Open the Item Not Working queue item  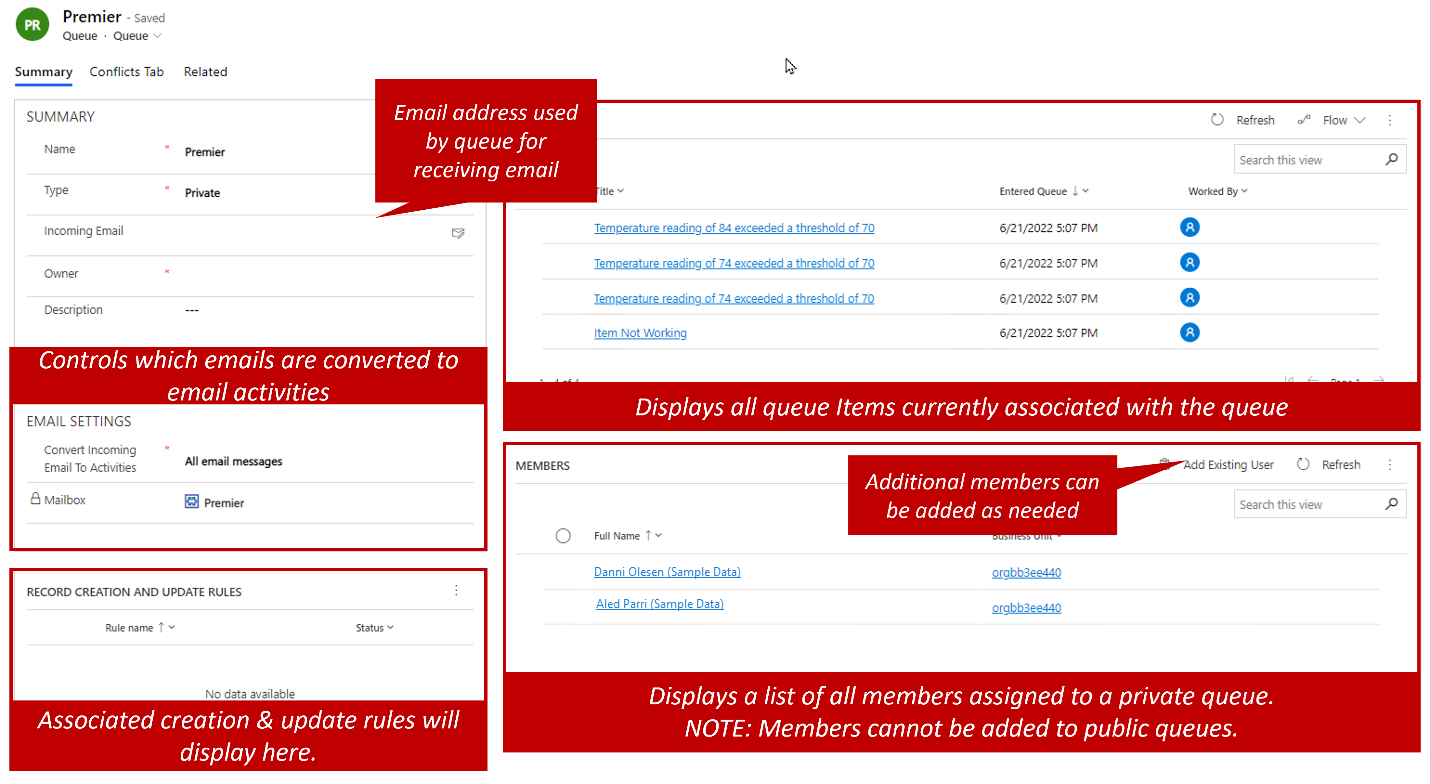pos(640,331)
